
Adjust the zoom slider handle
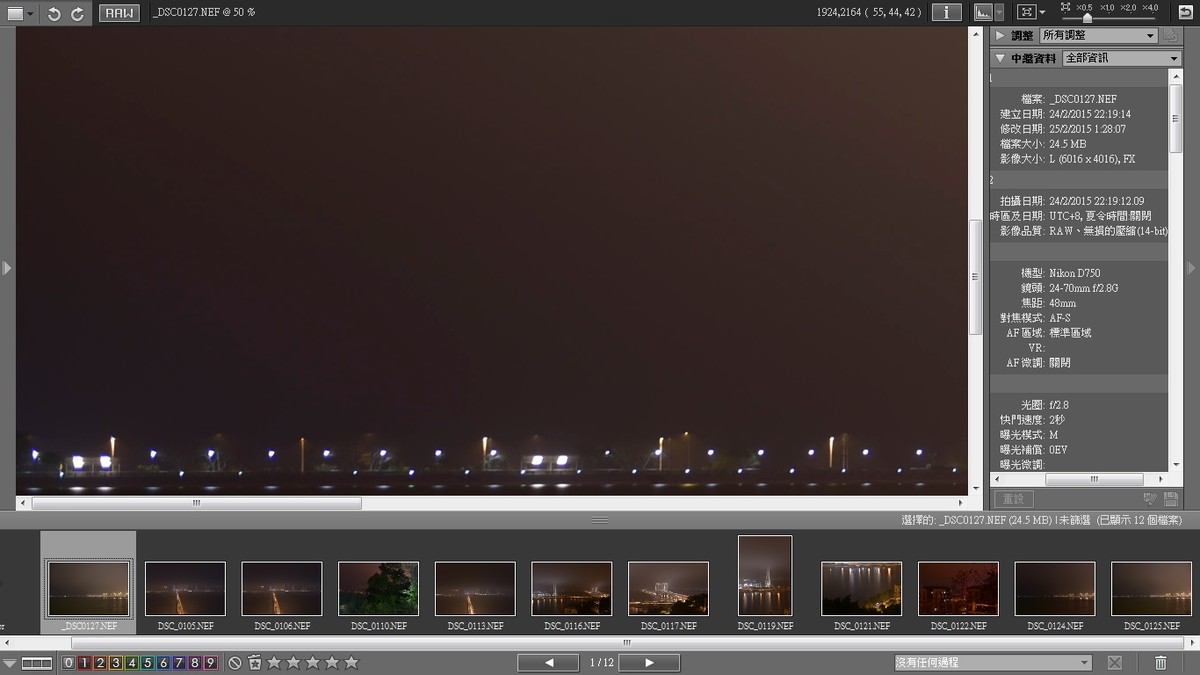click(x=1087, y=18)
